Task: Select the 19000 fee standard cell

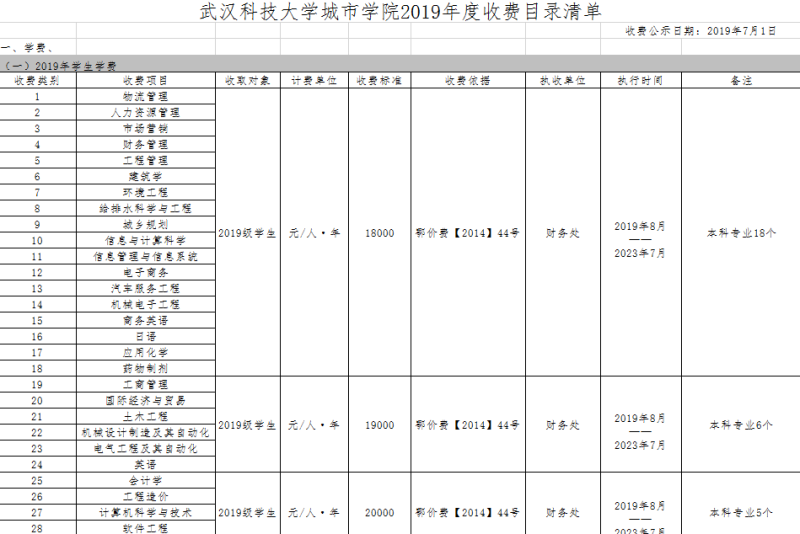Action: (x=379, y=425)
